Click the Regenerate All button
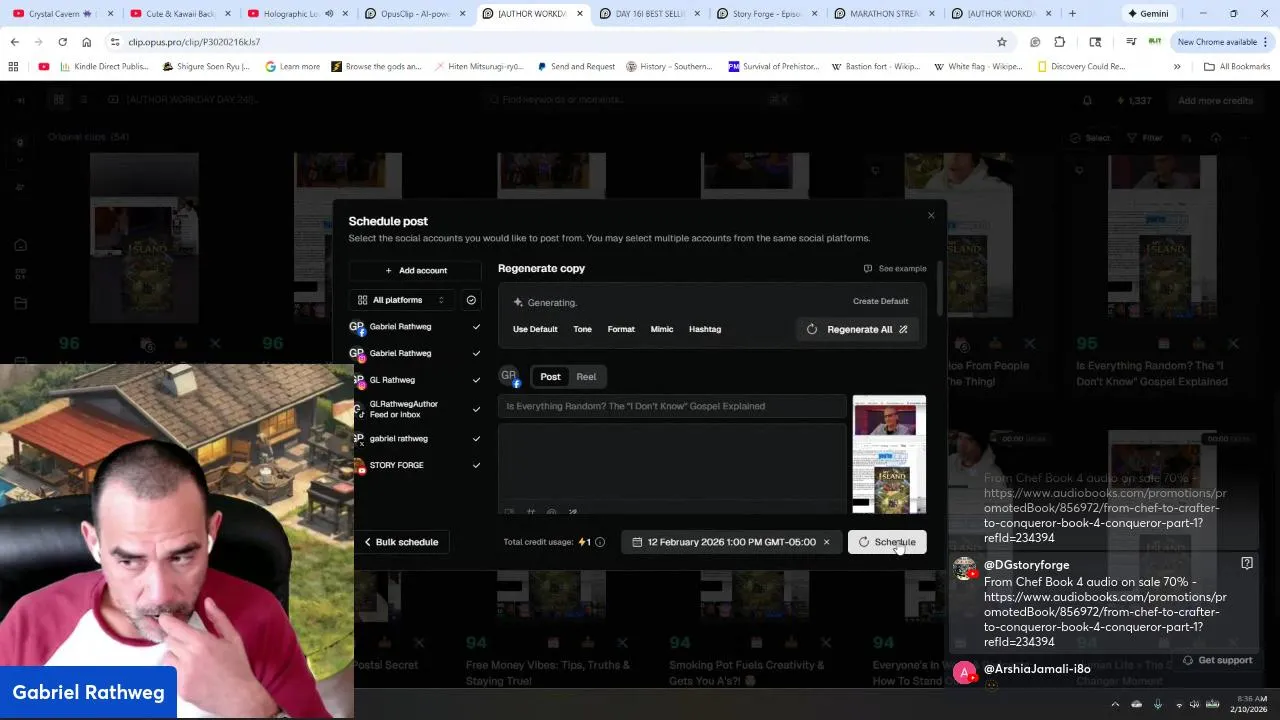 (858, 329)
